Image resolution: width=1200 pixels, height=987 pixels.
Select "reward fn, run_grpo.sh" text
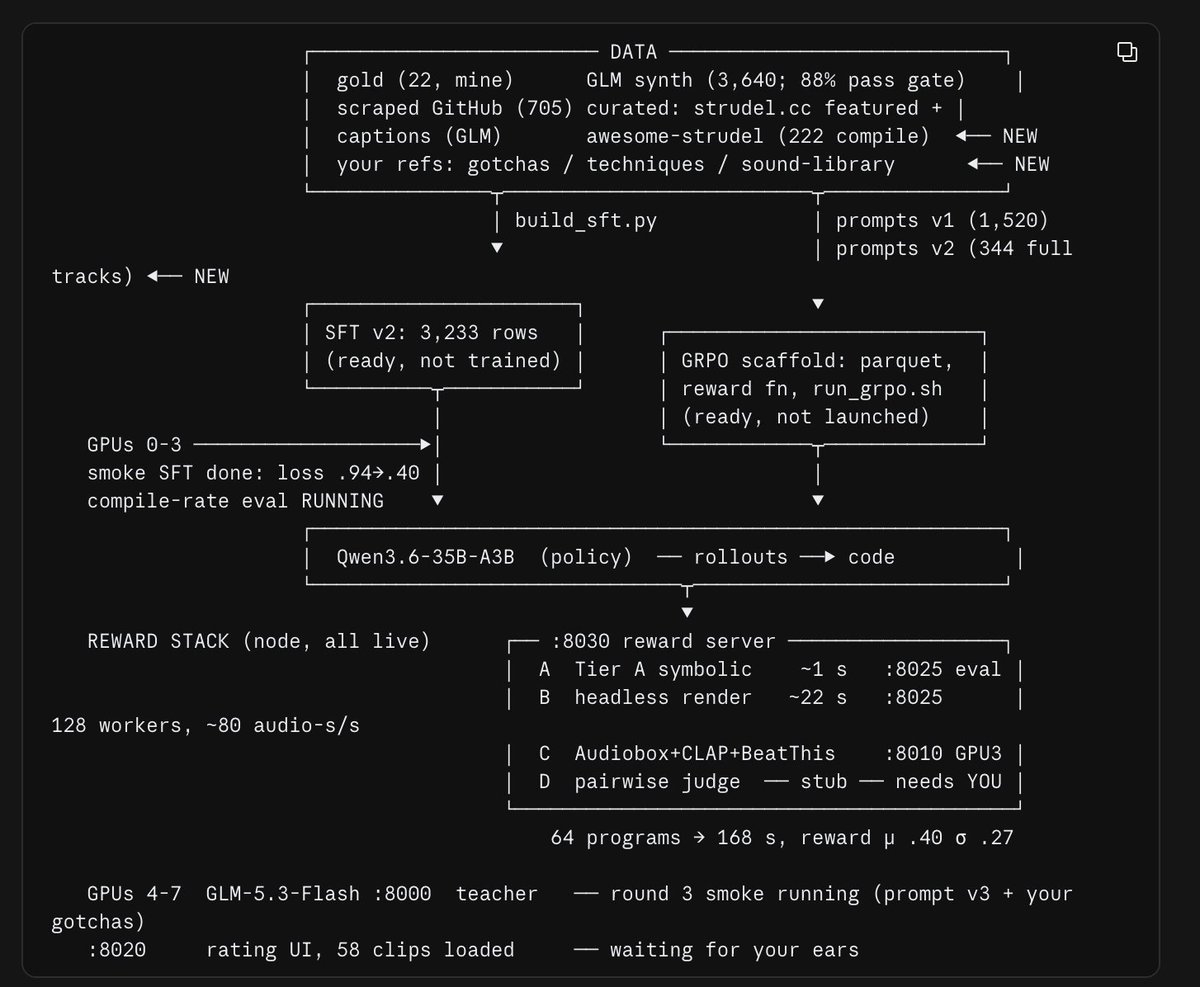(x=811, y=389)
